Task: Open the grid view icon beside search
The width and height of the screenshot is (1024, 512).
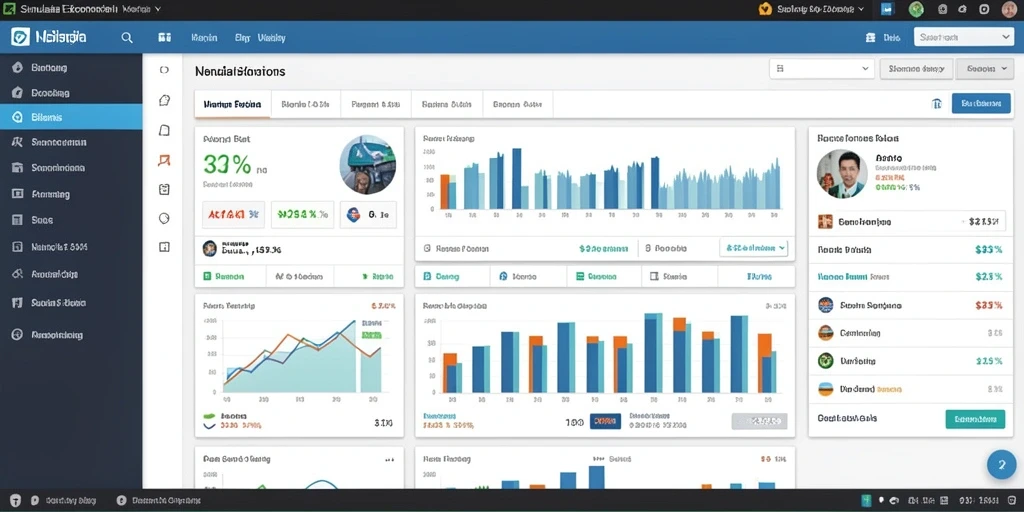Action: point(165,38)
